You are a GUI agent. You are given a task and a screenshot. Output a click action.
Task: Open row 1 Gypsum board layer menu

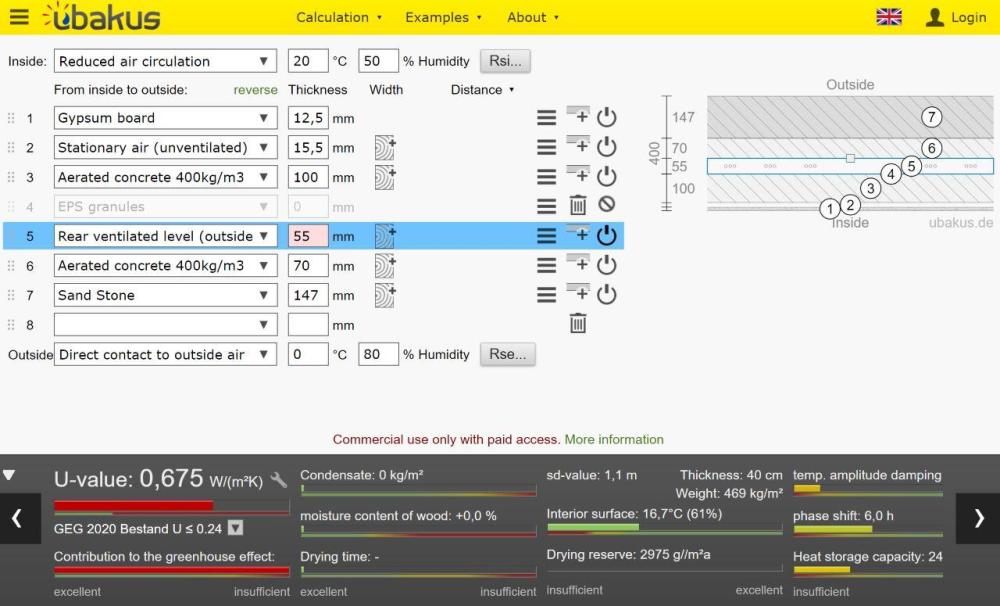pos(546,117)
